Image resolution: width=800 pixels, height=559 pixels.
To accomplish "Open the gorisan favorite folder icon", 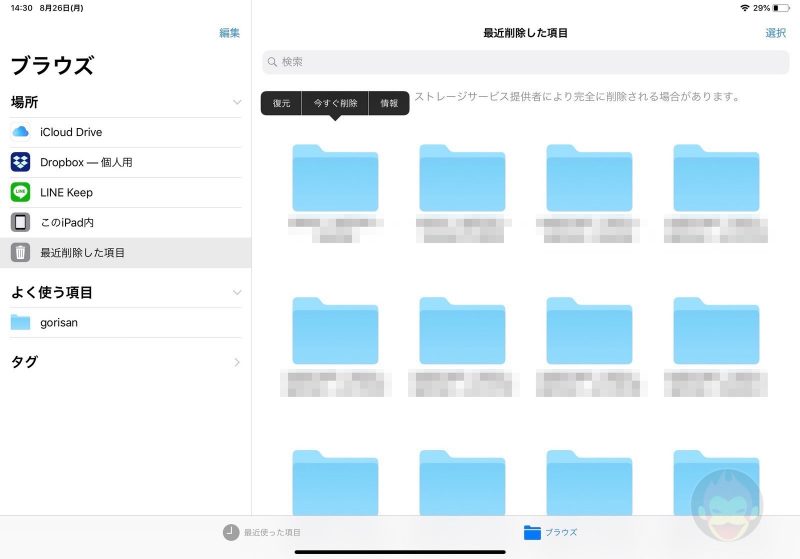I will pyautogui.click(x=20, y=322).
